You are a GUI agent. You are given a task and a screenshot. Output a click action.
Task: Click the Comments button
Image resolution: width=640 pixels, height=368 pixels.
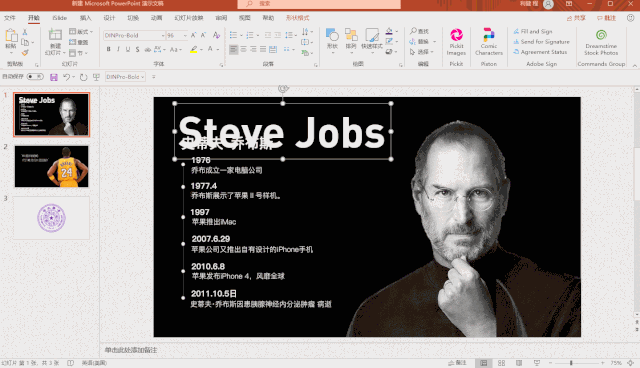pyautogui.click(x=606, y=18)
